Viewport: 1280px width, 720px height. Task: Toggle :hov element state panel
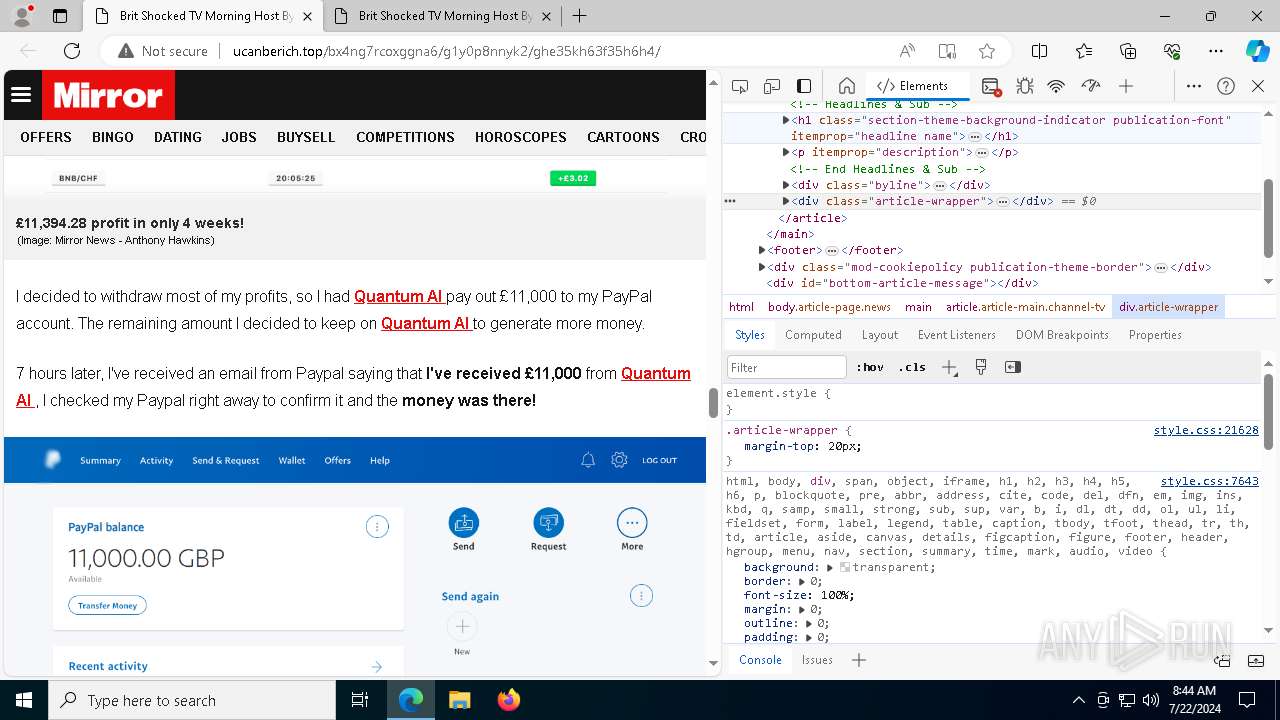click(870, 367)
